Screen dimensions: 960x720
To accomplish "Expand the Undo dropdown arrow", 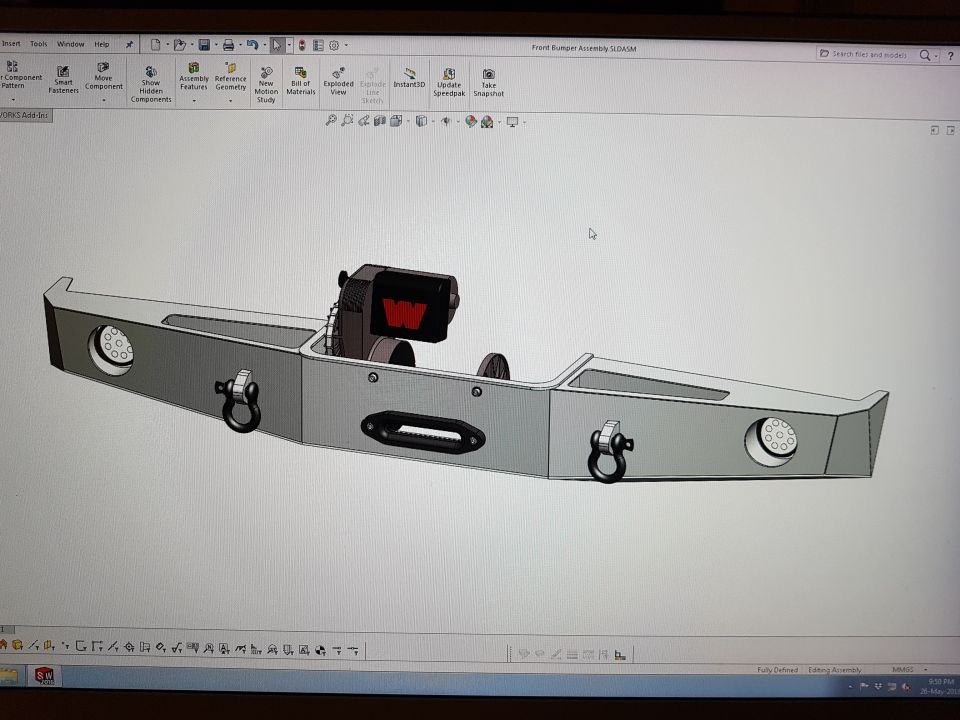I will 264,45.
